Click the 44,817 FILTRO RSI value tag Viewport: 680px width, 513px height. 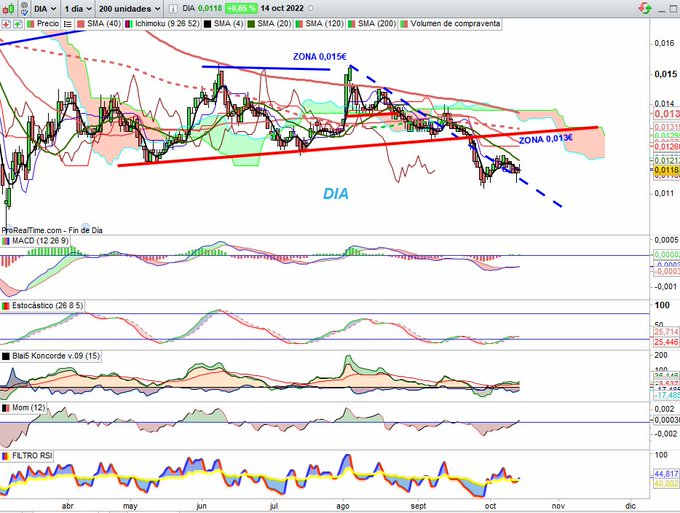(x=667, y=475)
